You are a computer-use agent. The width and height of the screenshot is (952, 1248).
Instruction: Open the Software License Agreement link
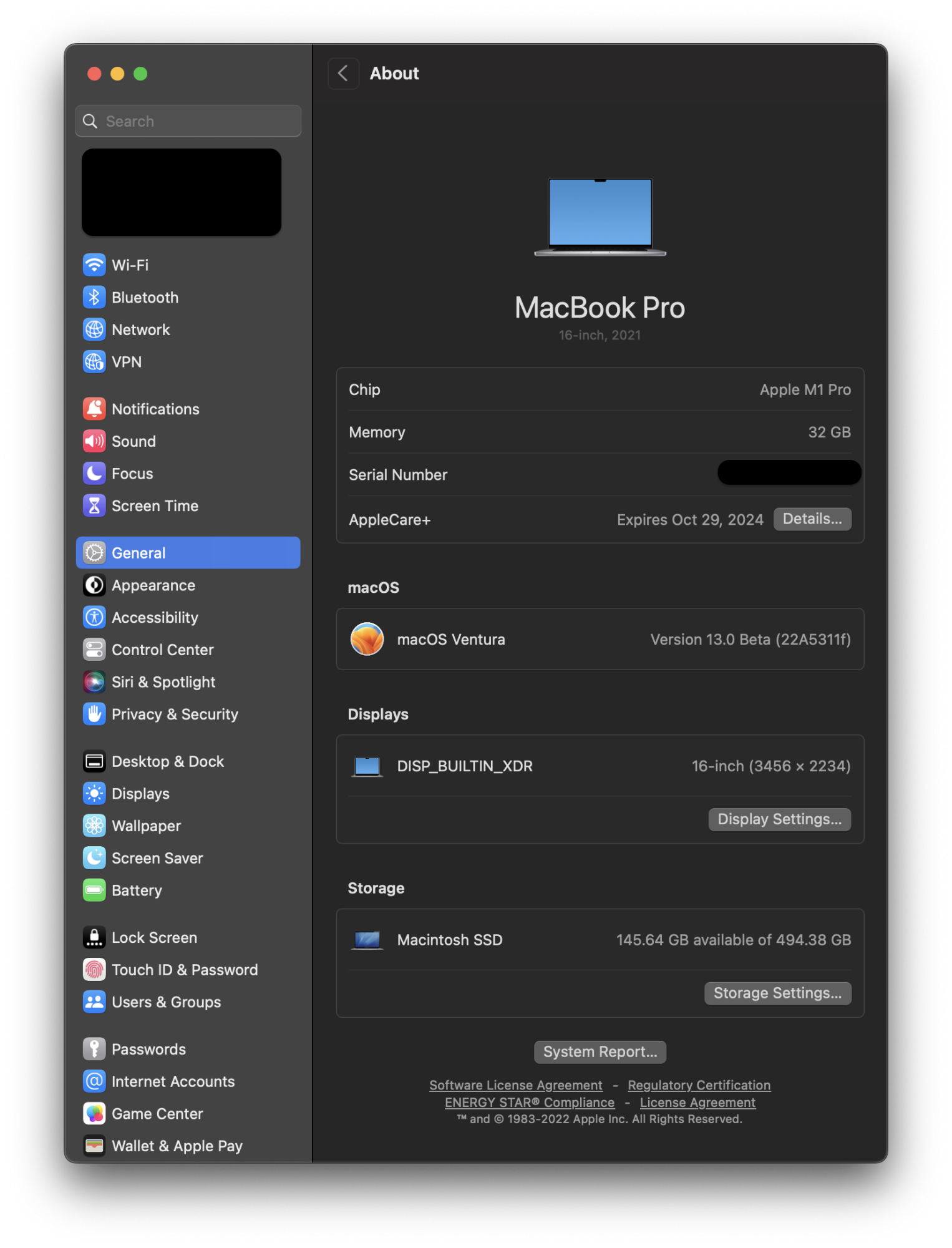(516, 1085)
